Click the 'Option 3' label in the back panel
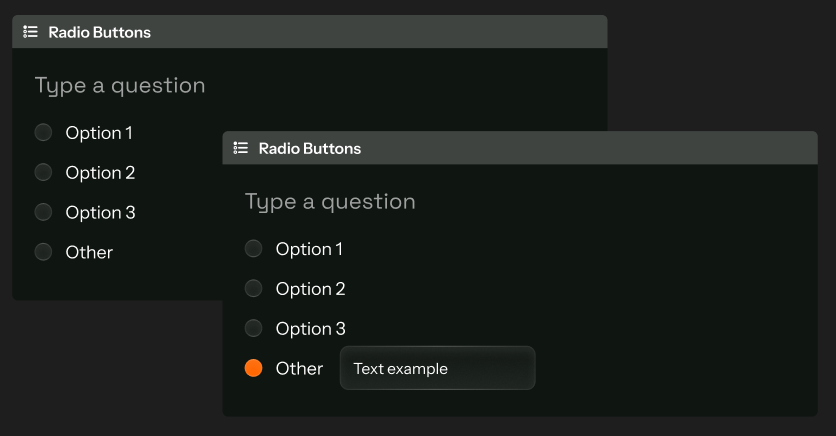 click(x=100, y=212)
